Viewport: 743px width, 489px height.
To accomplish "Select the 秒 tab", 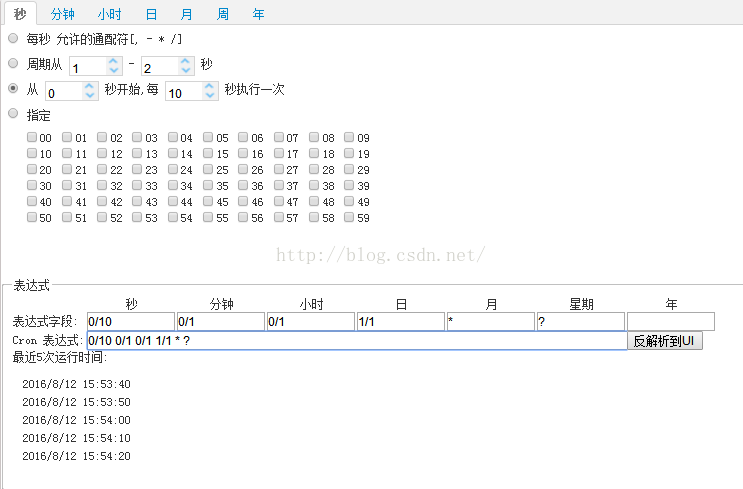I will pos(20,14).
